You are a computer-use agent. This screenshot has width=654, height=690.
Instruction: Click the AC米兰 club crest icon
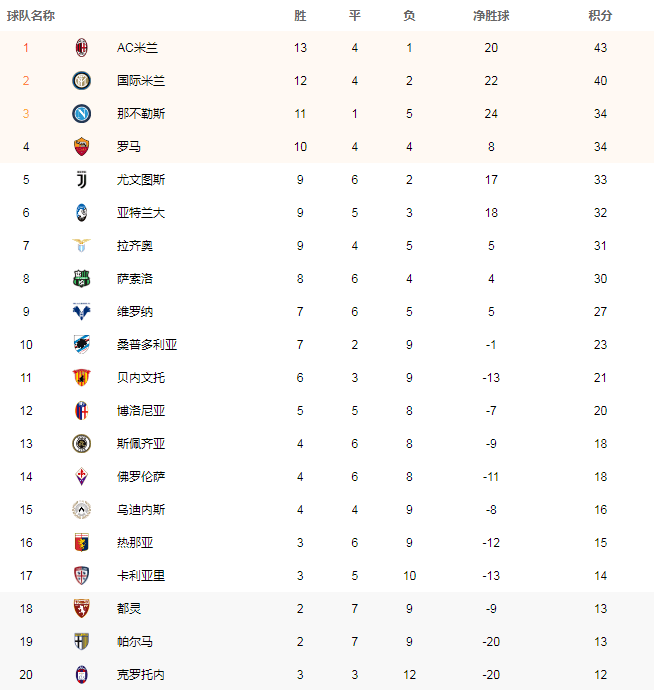82,48
